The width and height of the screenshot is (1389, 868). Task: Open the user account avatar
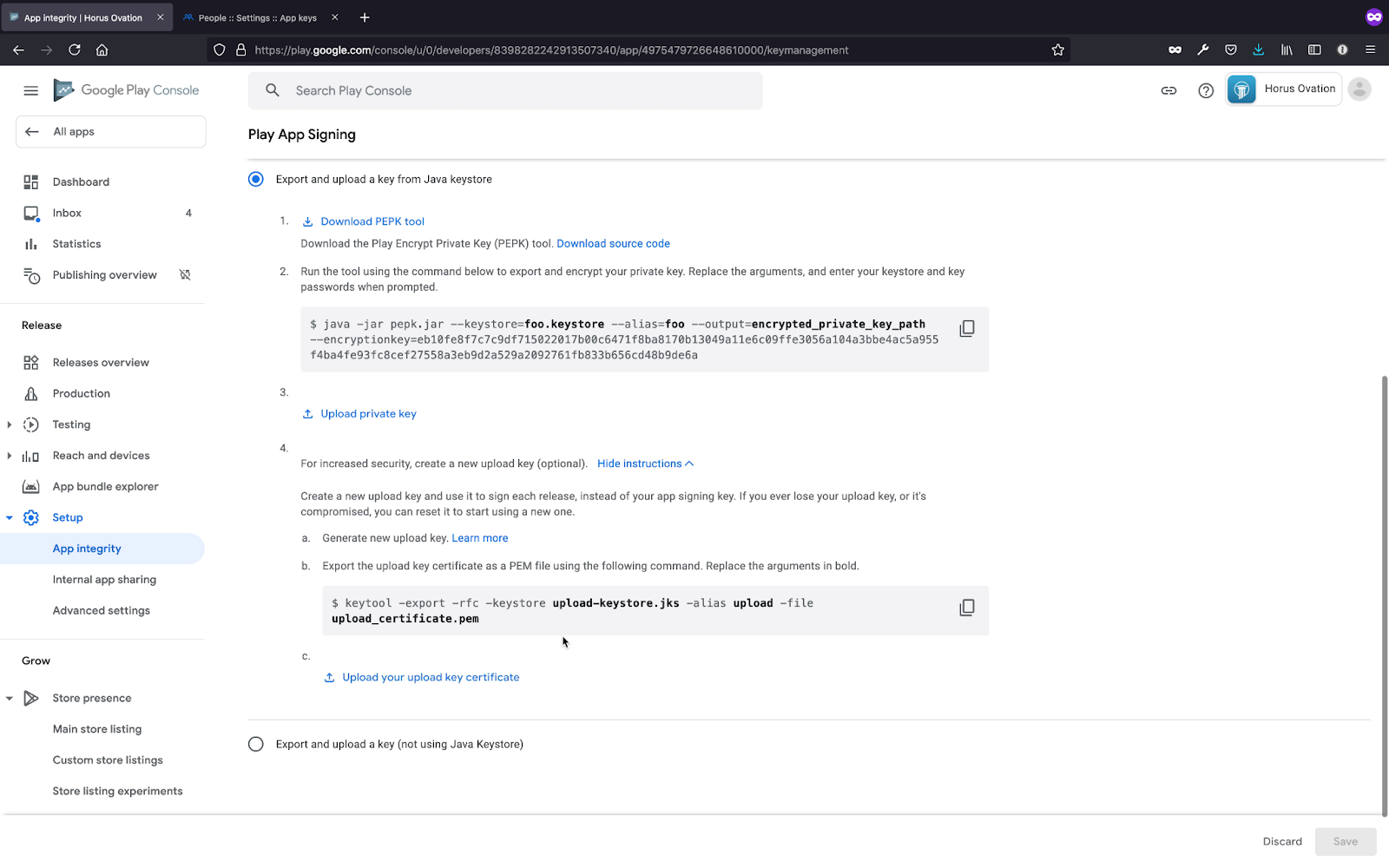(x=1359, y=89)
